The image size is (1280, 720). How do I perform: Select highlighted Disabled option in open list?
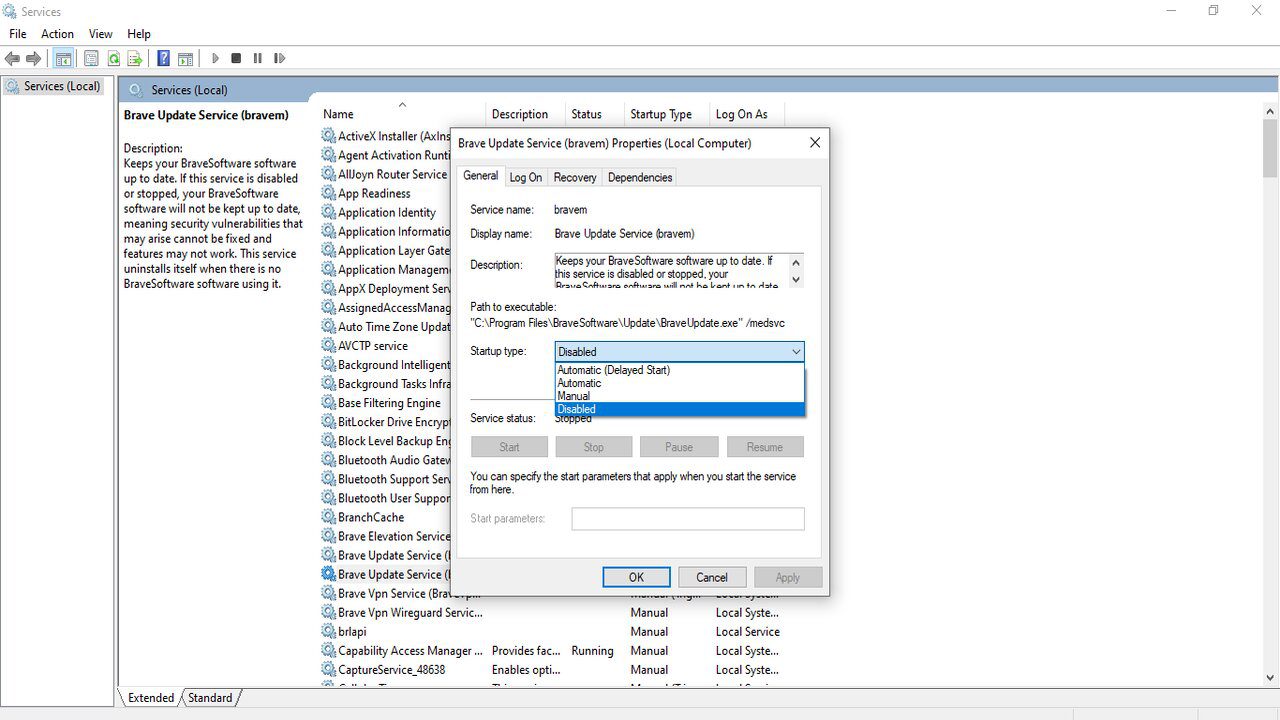click(679, 409)
